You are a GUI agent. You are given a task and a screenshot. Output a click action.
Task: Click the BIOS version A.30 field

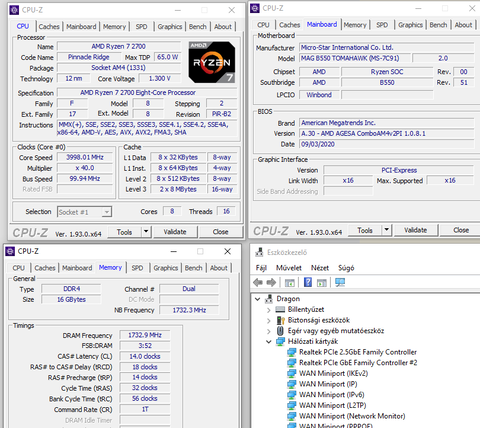[x=386, y=133]
